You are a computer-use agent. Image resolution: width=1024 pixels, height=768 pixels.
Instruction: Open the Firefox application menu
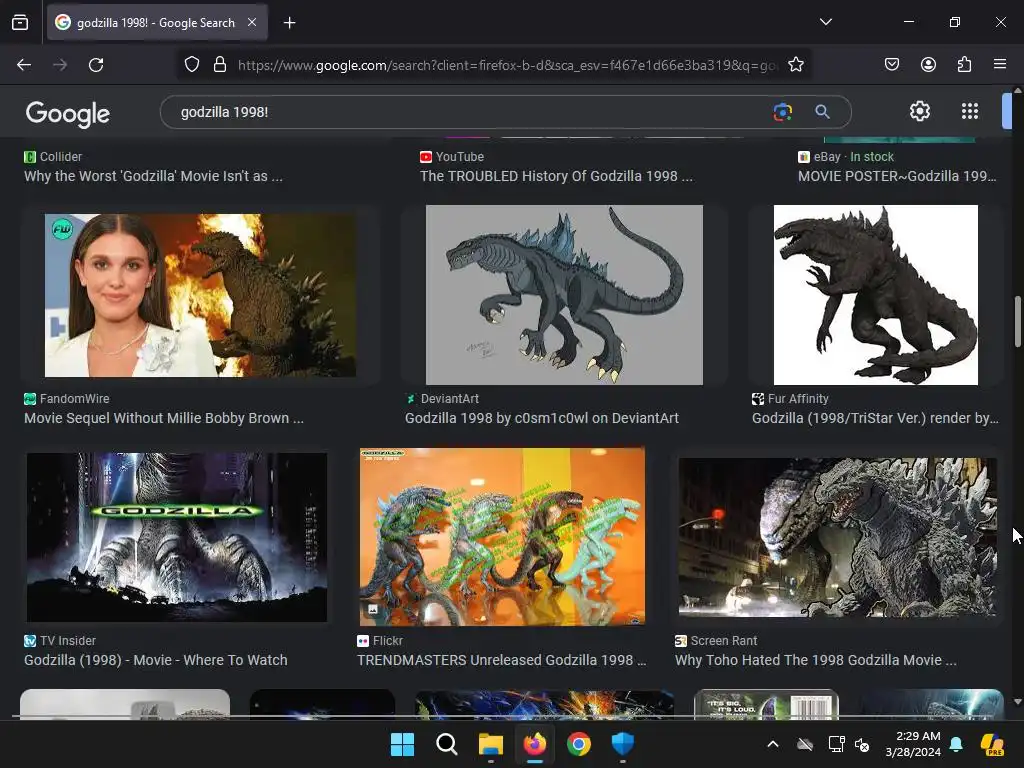click(x=1000, y=64)
